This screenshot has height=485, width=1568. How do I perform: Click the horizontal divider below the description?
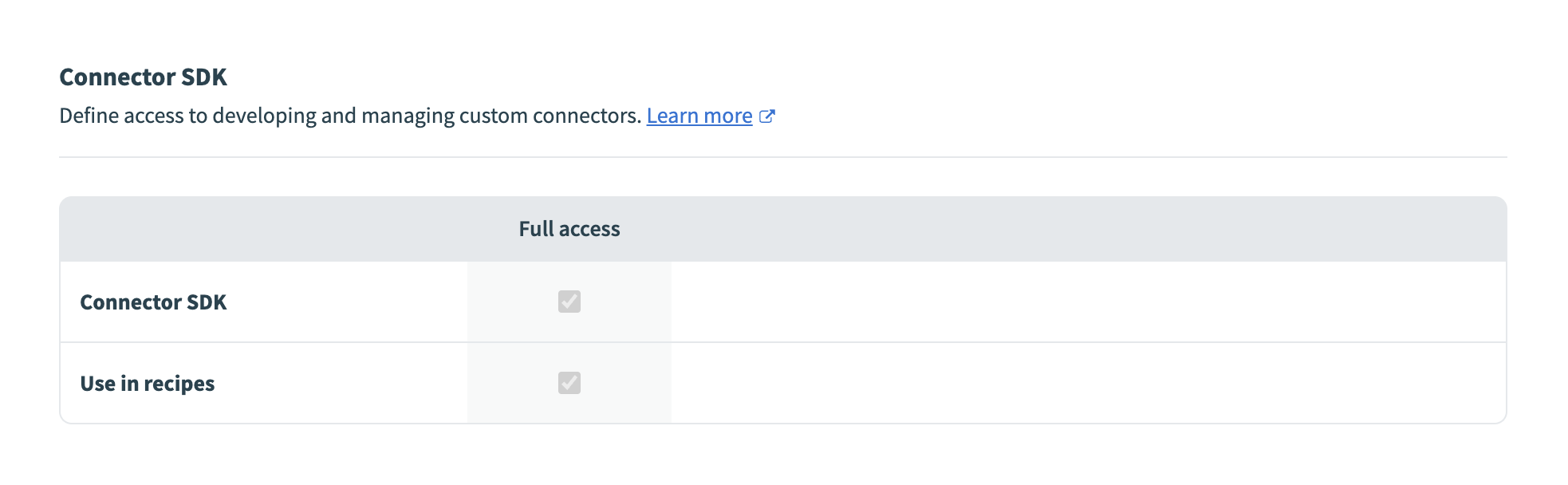point(782,157)
